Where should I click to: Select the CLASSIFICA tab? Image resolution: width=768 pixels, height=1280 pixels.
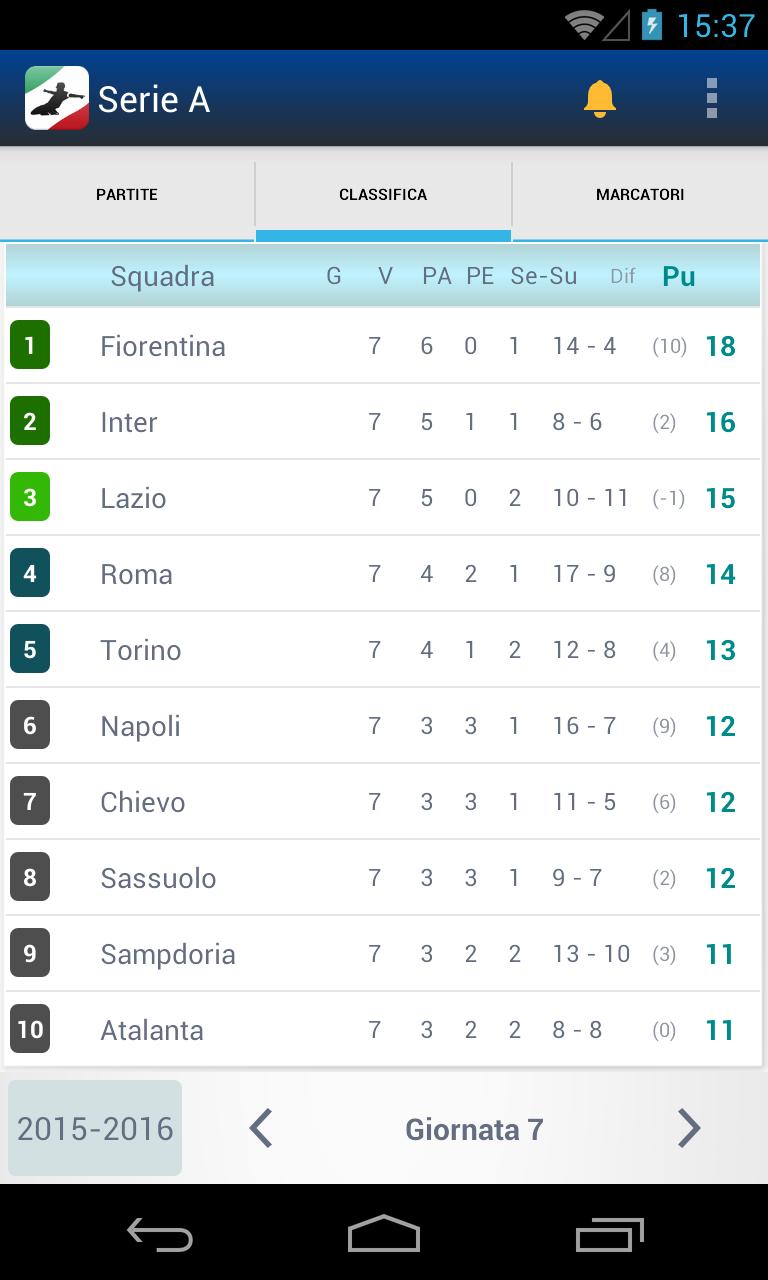click(383, 194)
